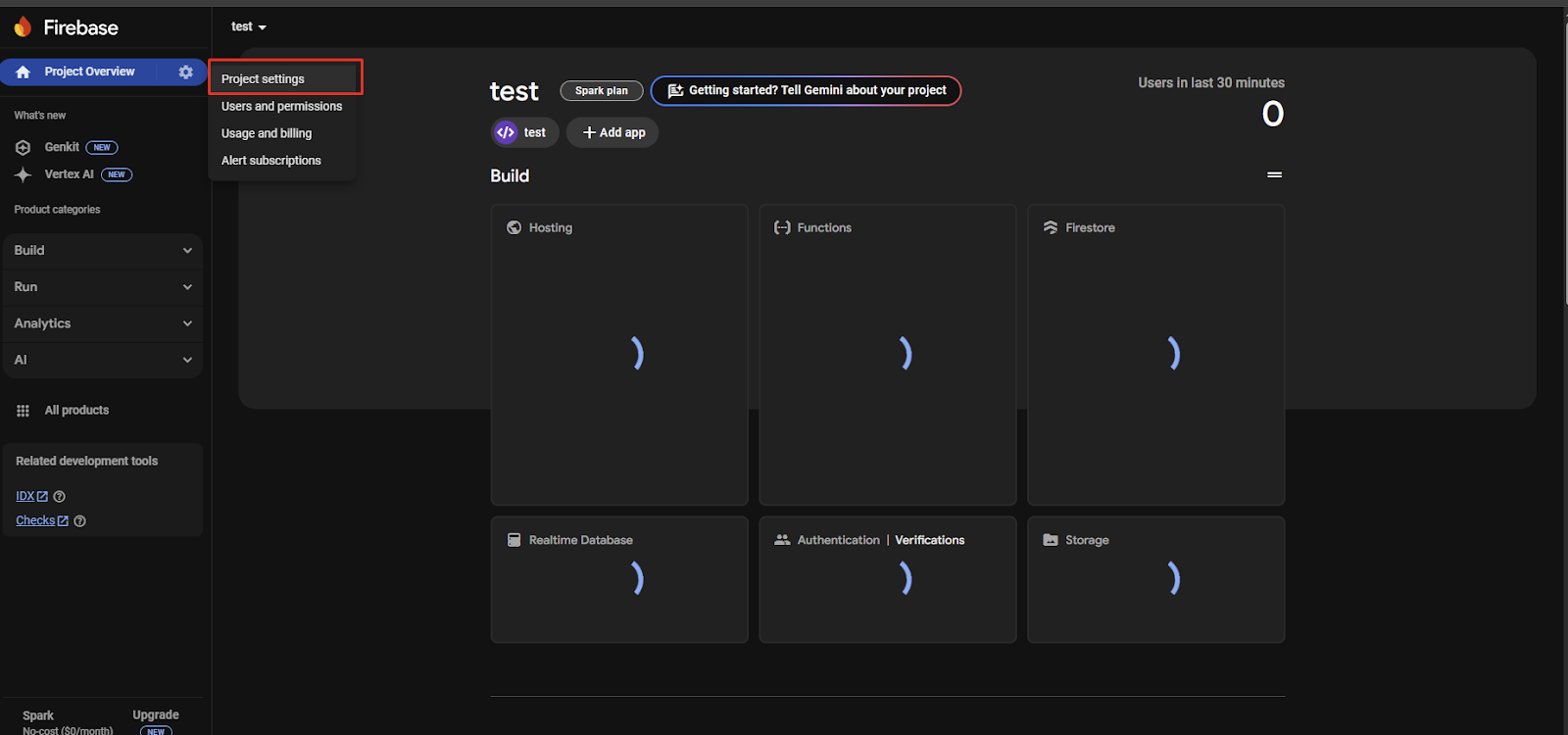Click the Functions brackets icon
1568x735 pixels.
(x=782, y=227)
